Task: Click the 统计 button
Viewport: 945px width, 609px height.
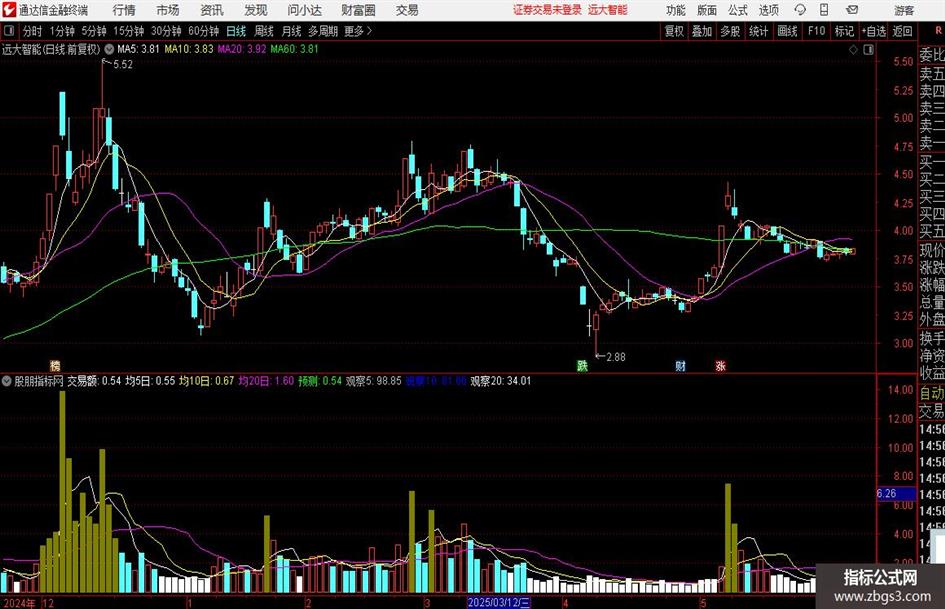Action: (x=758, y=31)
